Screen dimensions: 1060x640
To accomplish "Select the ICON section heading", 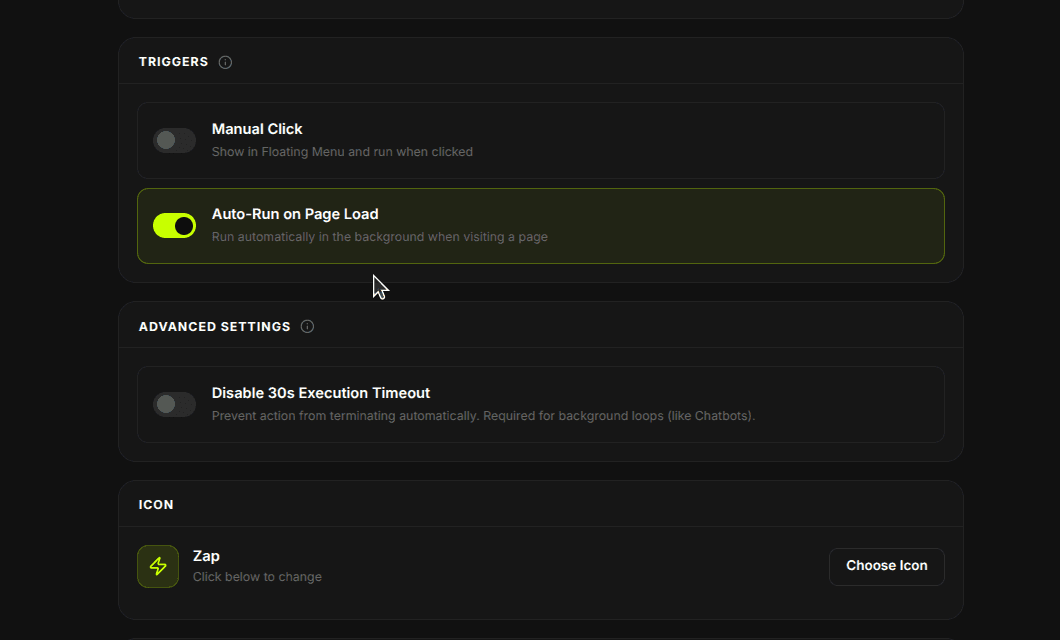I will 156,505.
